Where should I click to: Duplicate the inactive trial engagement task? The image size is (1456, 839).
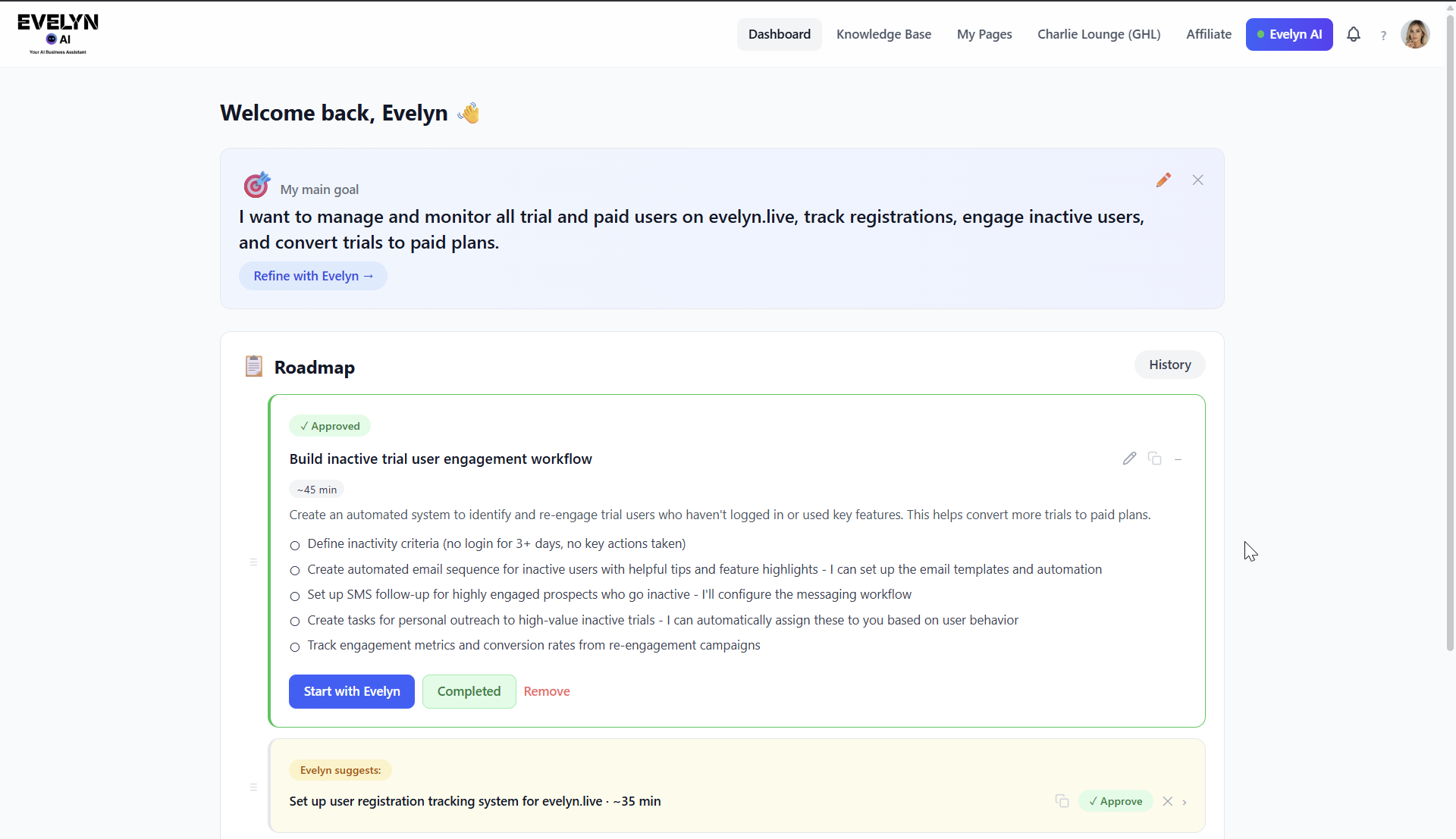[x=1154, y=459]
